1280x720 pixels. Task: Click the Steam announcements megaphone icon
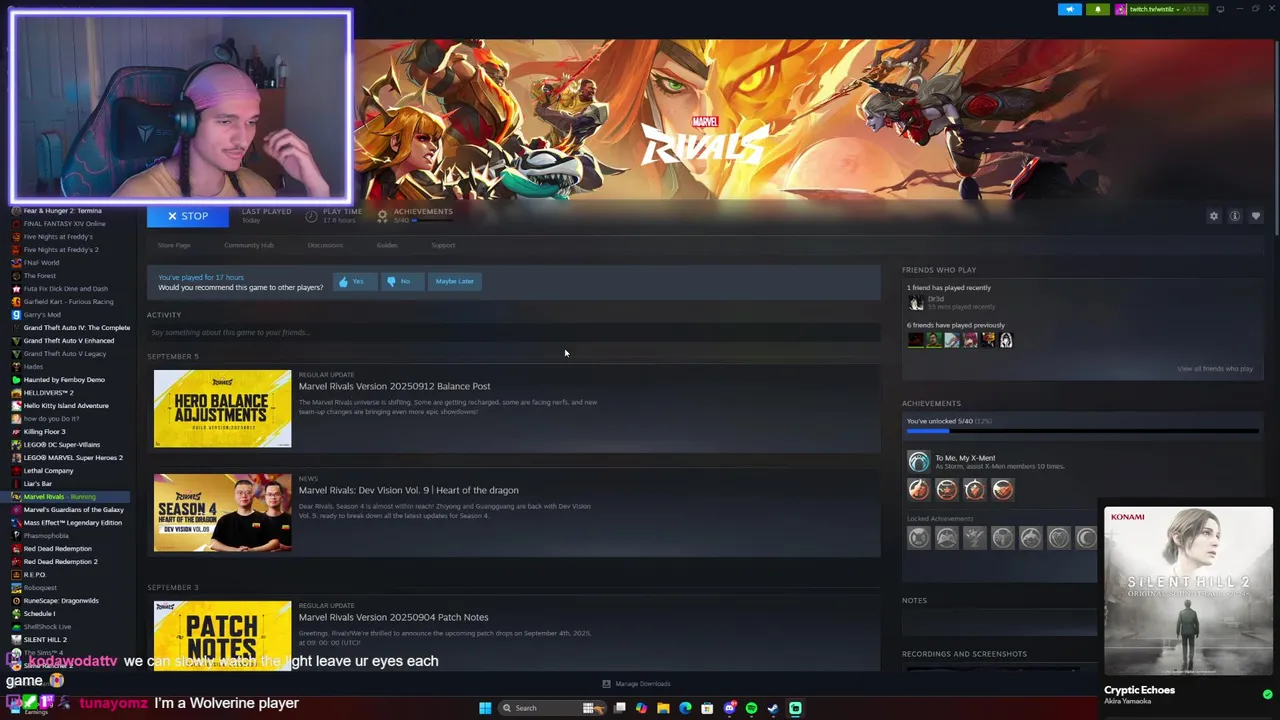point(1070,9)
